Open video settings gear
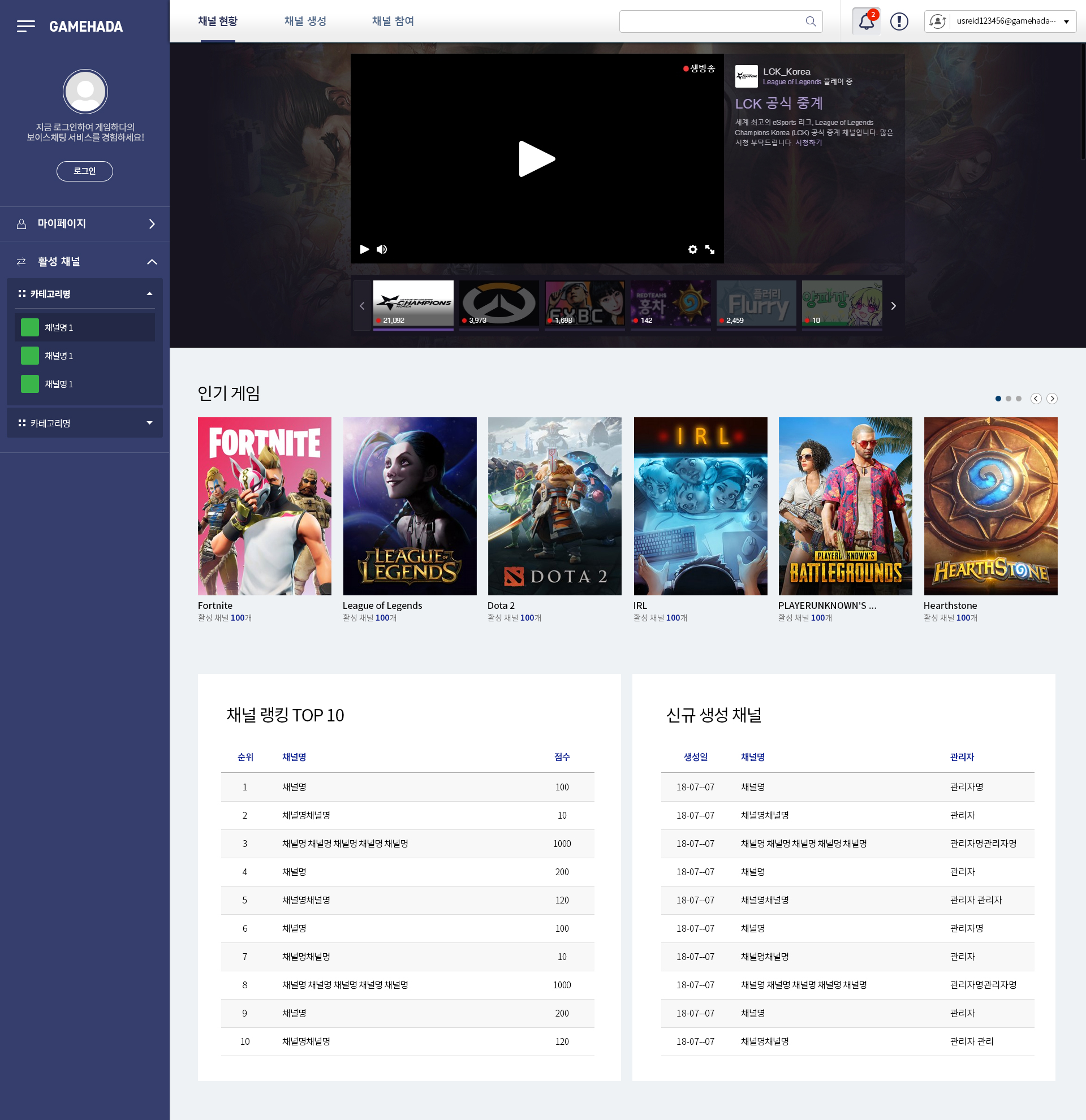Screen dimensions: 1086x1120 tap(693, 249)
